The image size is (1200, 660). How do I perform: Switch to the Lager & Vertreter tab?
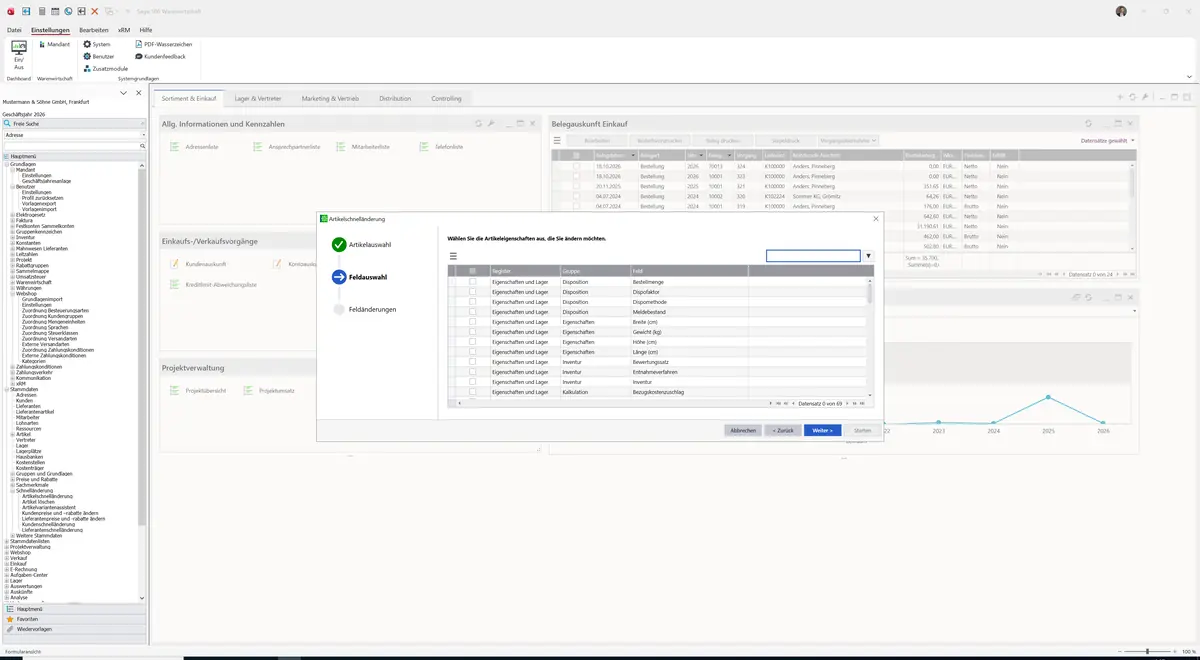tap(258, 99)
